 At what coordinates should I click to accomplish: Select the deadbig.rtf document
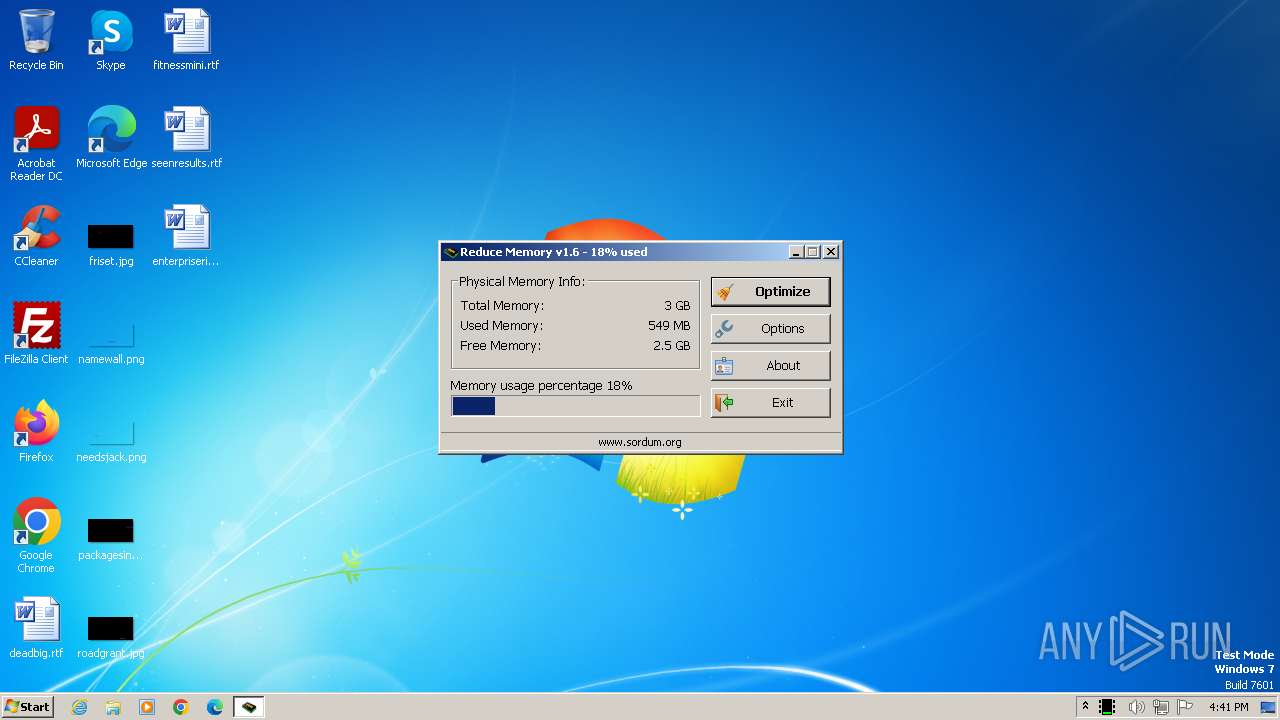[36, 628]
